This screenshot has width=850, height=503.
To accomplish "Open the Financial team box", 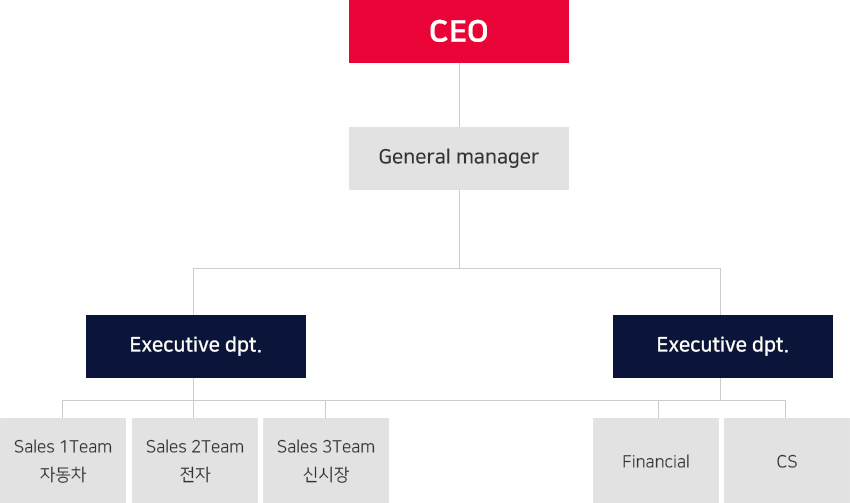I will 656,461.
